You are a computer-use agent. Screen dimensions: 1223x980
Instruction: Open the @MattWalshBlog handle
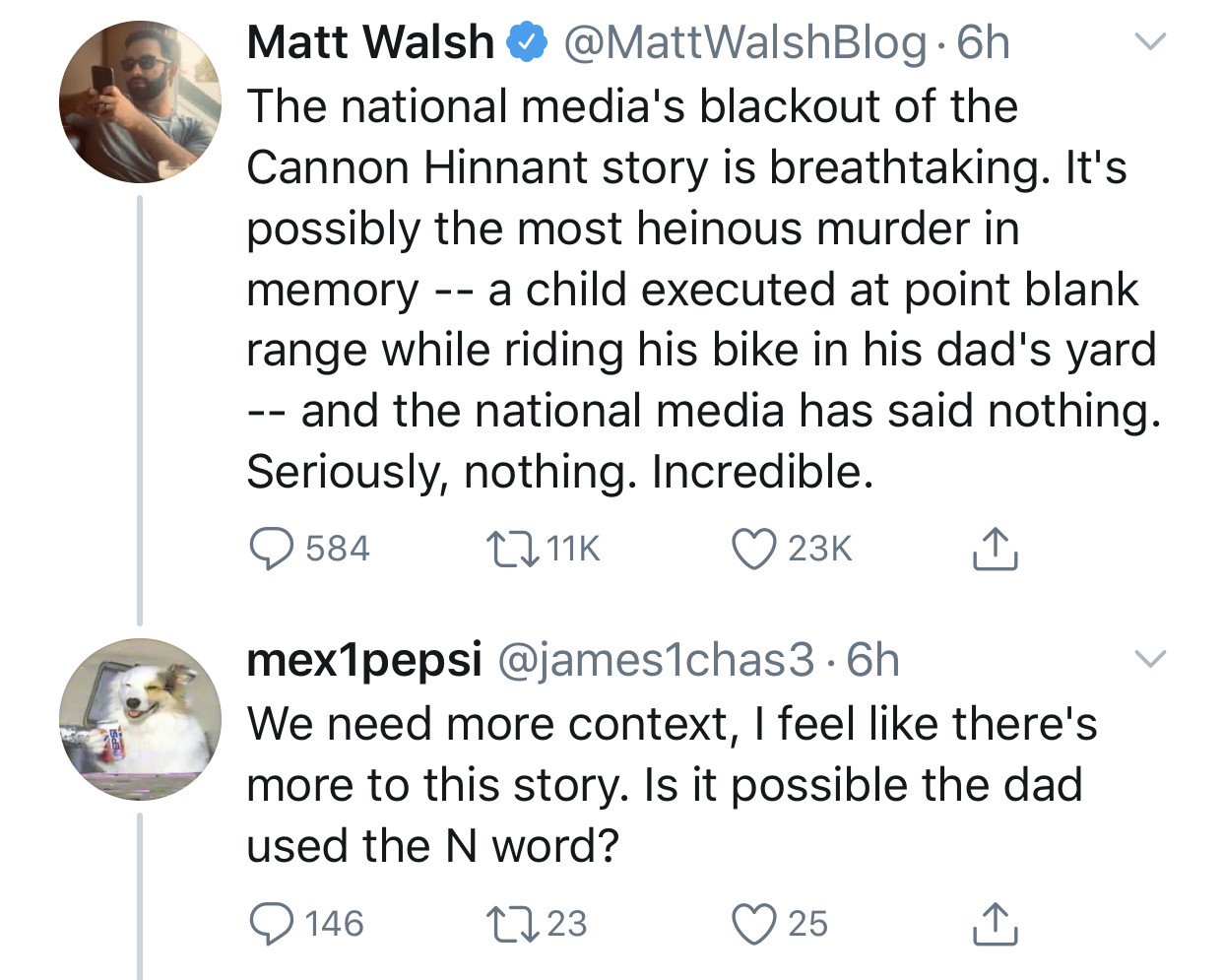pyautogui.click(x=743, y=43)
